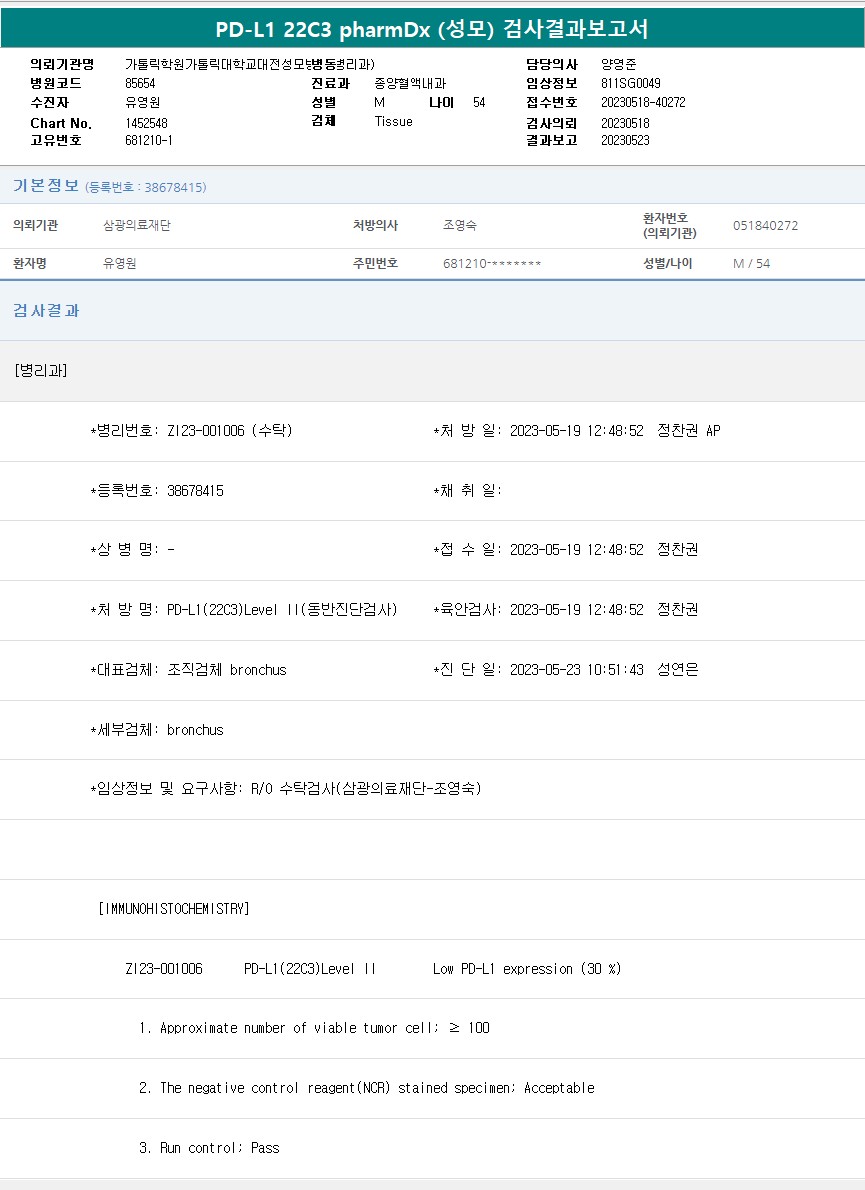Click the 임상정보 및 요구사항 line
The width and height of the screenshot is (865, 1190).
click(x=286, y=789)
